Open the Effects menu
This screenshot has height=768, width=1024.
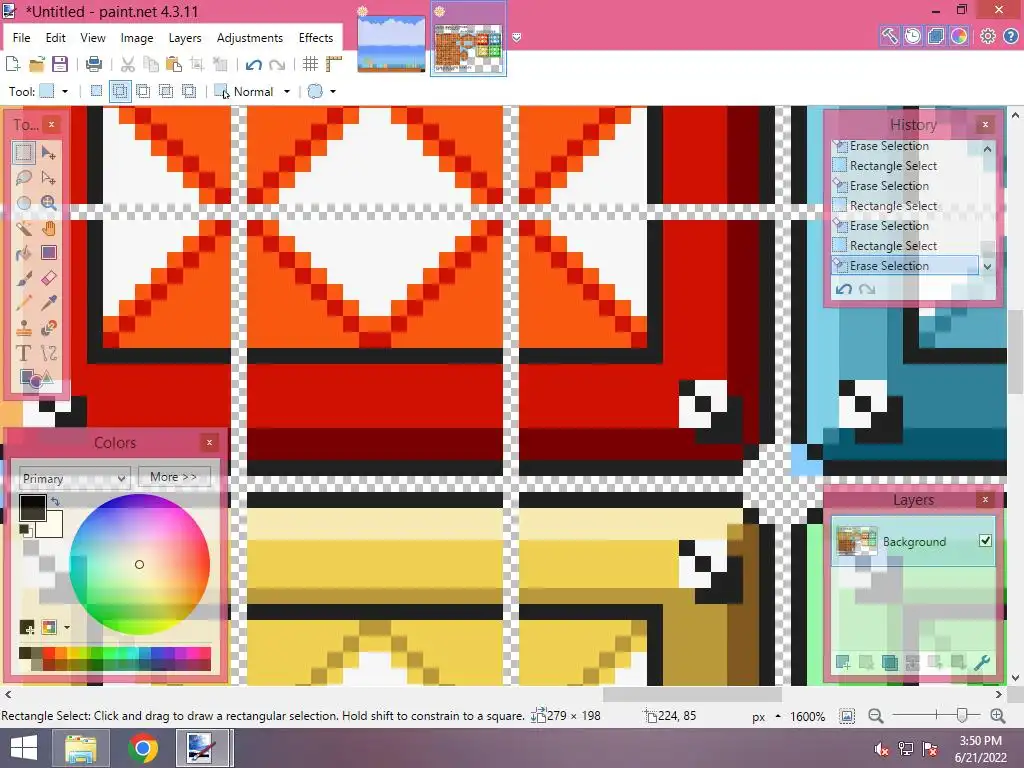pos(316,38)
